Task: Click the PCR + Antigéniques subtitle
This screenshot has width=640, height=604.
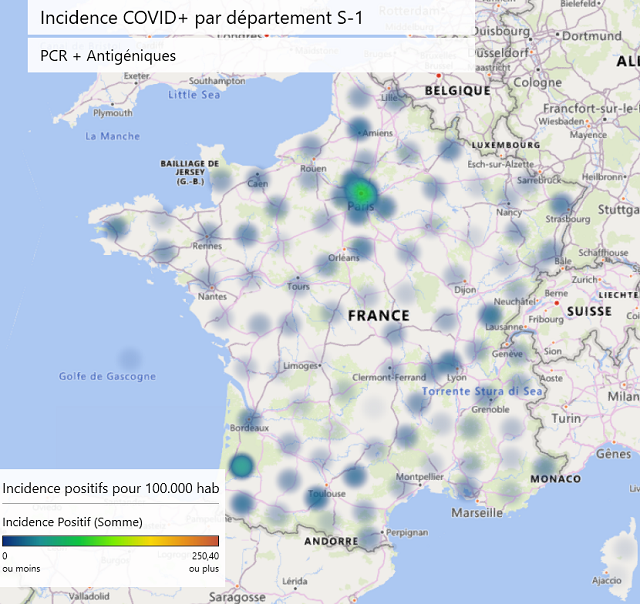Action: [108, 56]
